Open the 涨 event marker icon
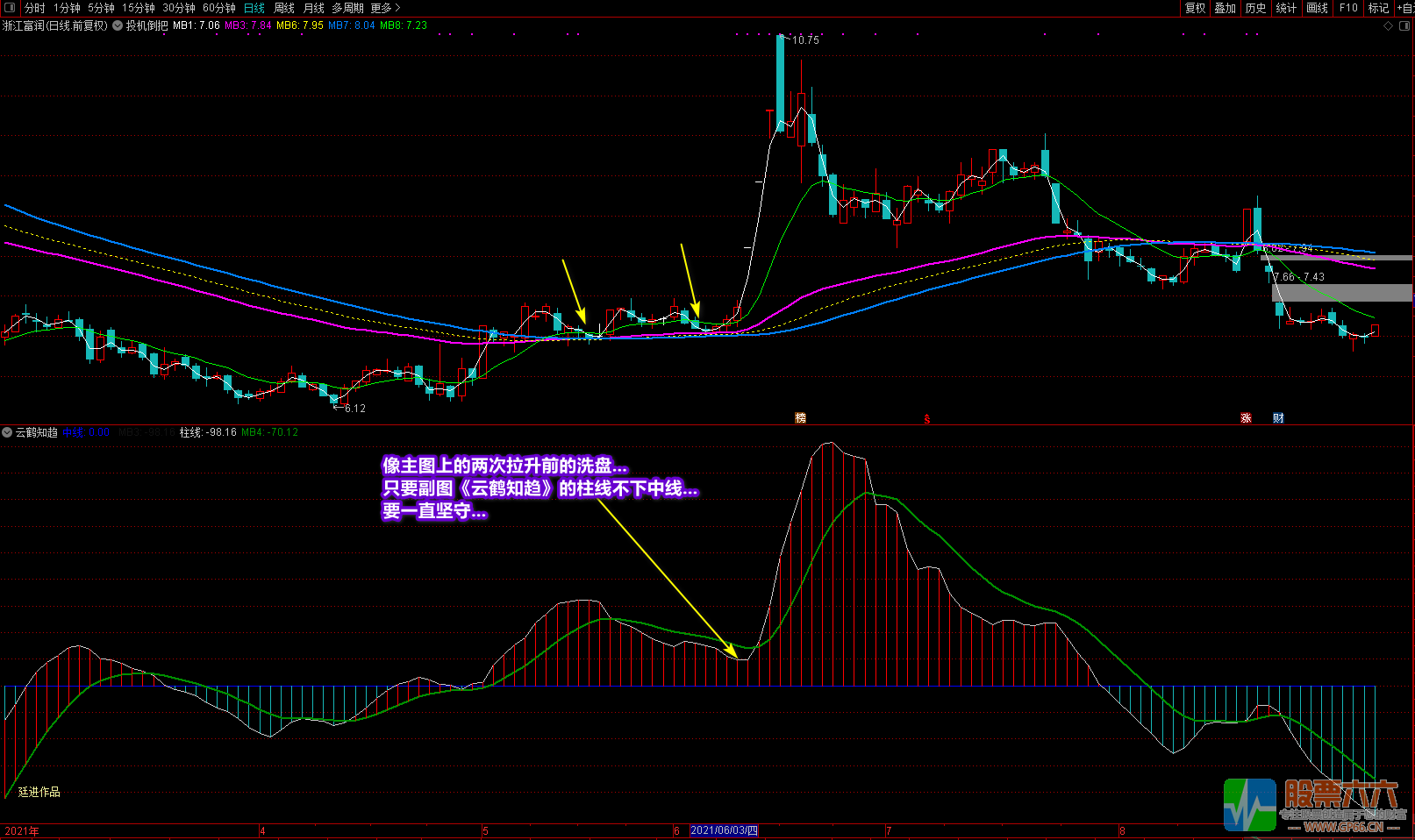Viewport: 1415px width, 840px height. [1246, 418]
